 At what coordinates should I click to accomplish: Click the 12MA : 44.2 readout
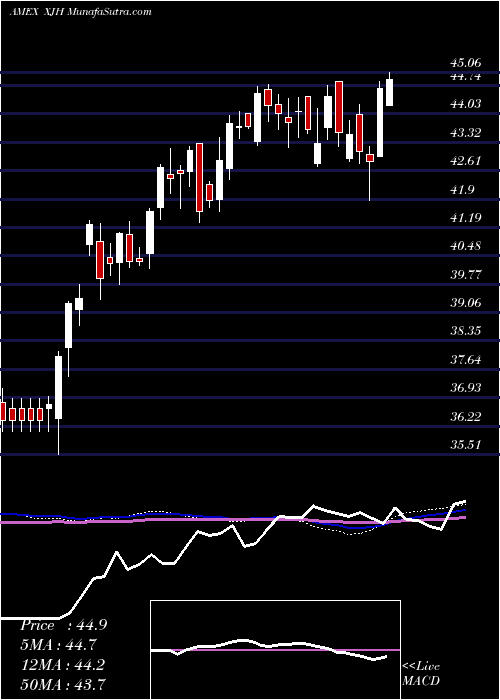(x=63, y=664)
